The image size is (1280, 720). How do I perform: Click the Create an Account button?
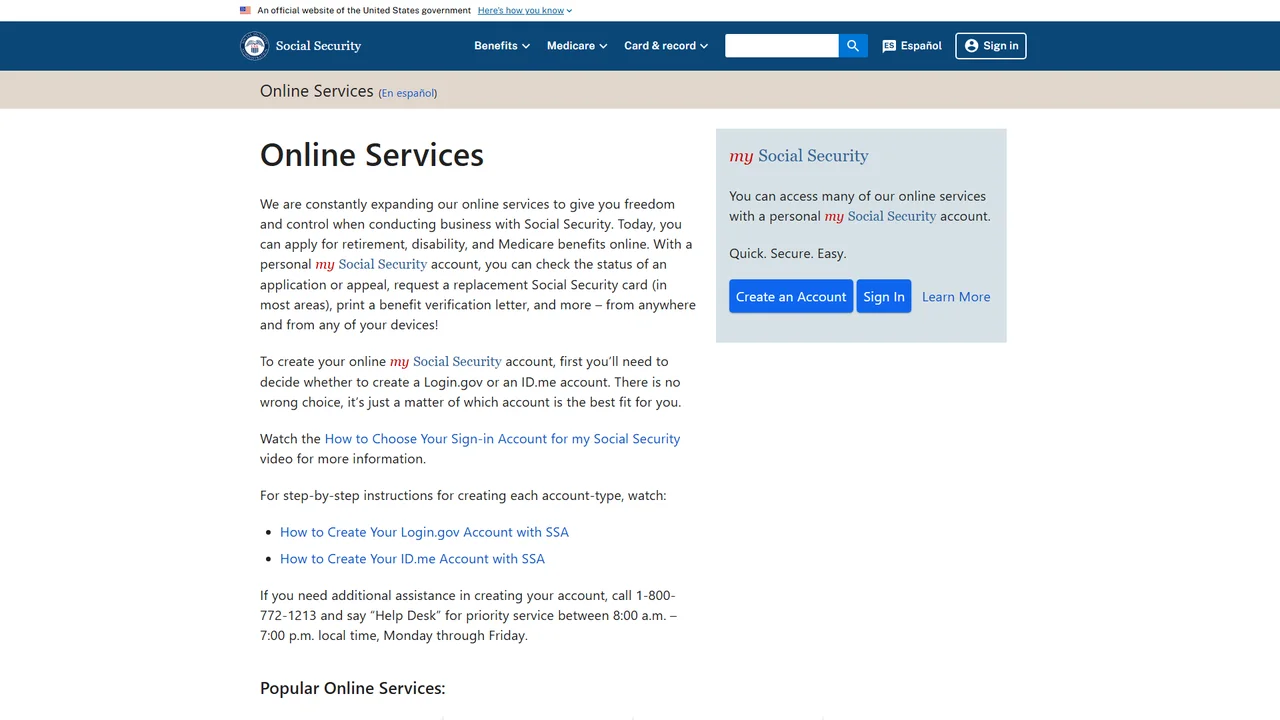[791, 297]
